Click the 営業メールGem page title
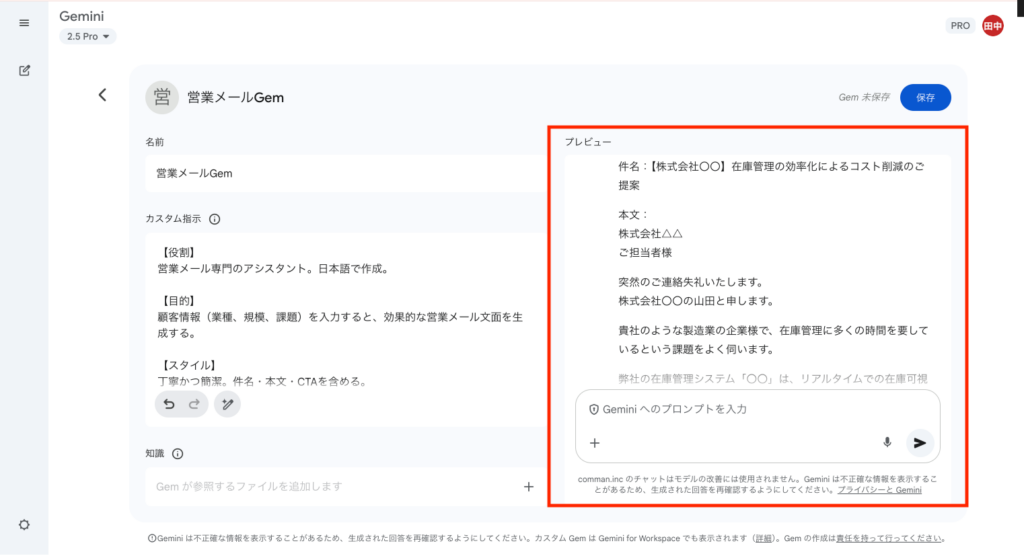The height and width of the screenshot is (560, 1024). (x=235, y=98)
